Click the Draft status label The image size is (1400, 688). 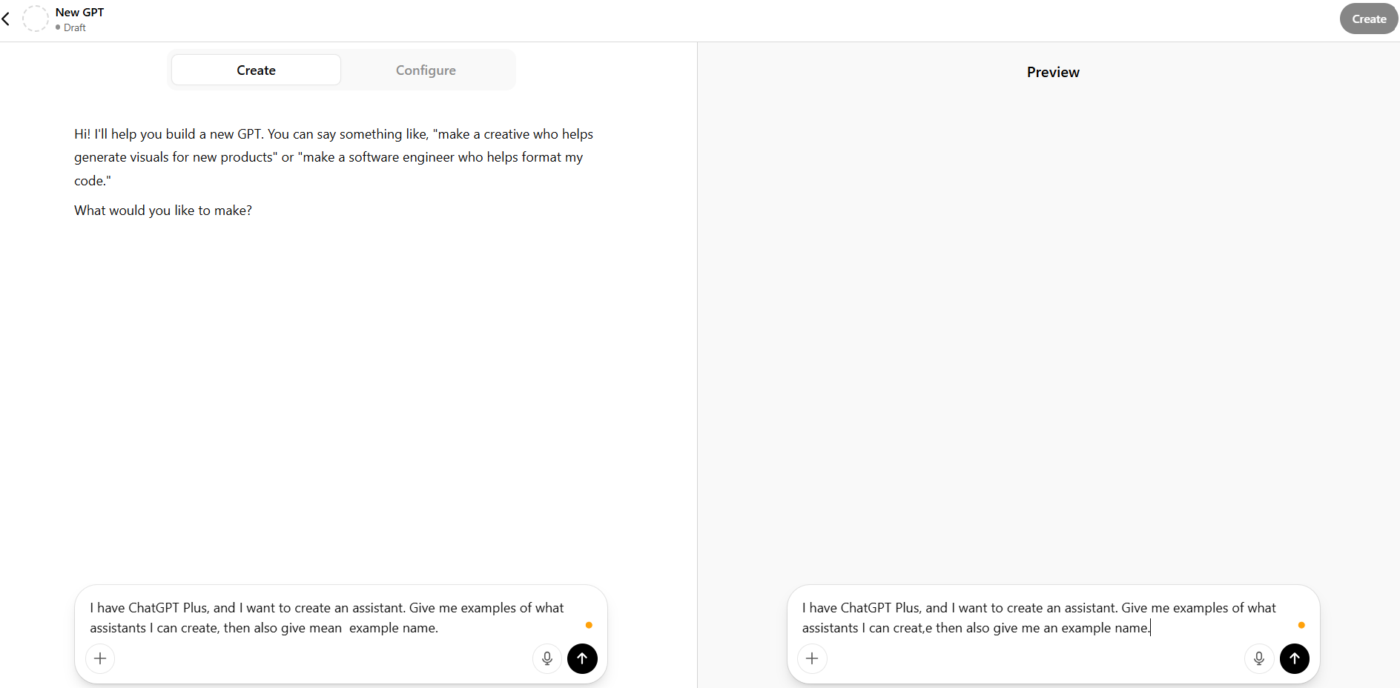pos(71,28)
